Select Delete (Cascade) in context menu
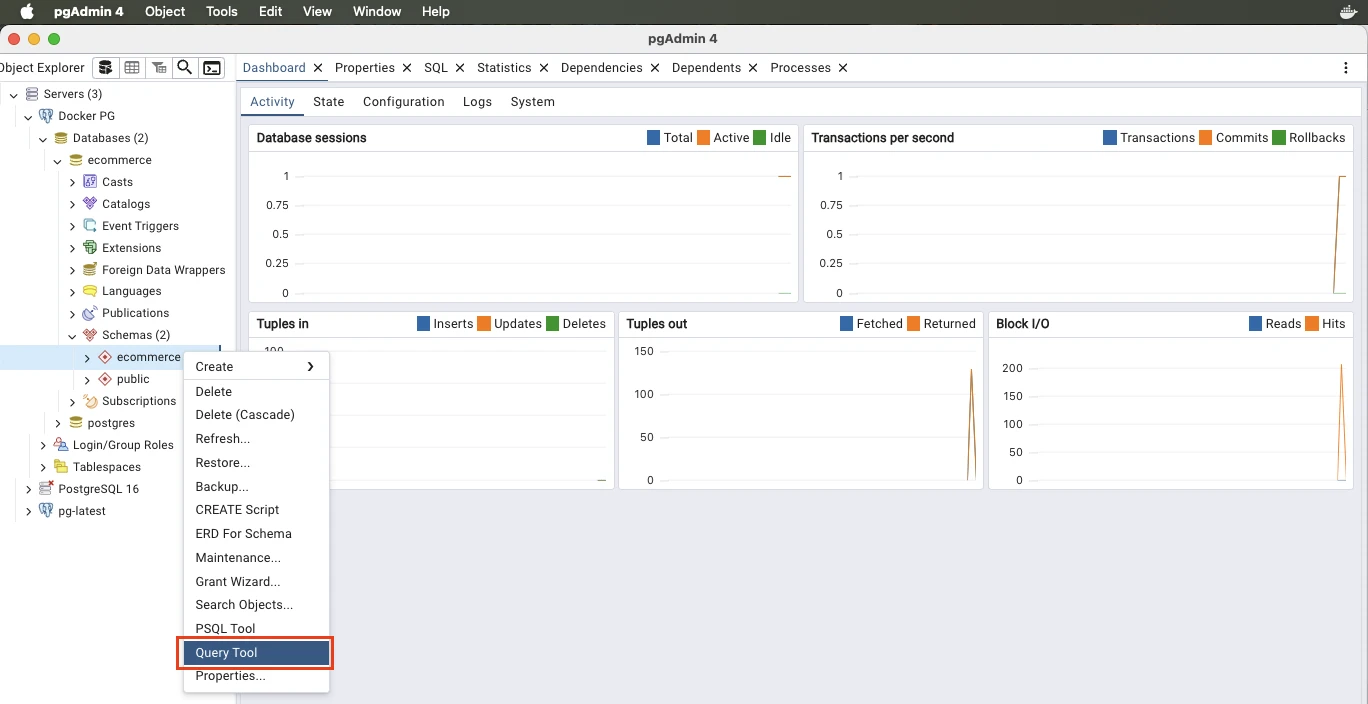The width and height of the screenshot is (1368, 704). pyautogui.click(x=256, y=415)
